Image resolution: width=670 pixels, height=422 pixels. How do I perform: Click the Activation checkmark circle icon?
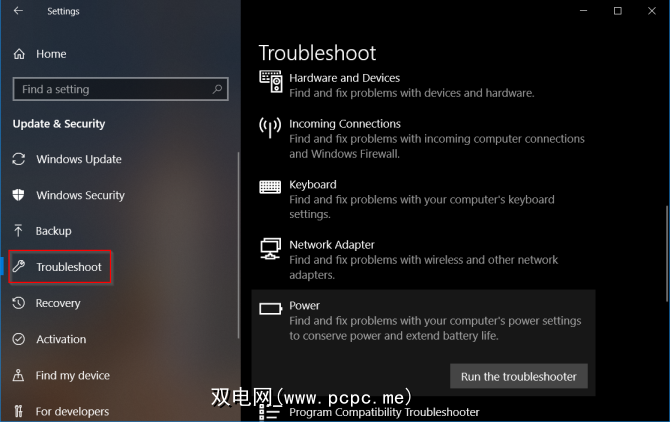[18, 339]
